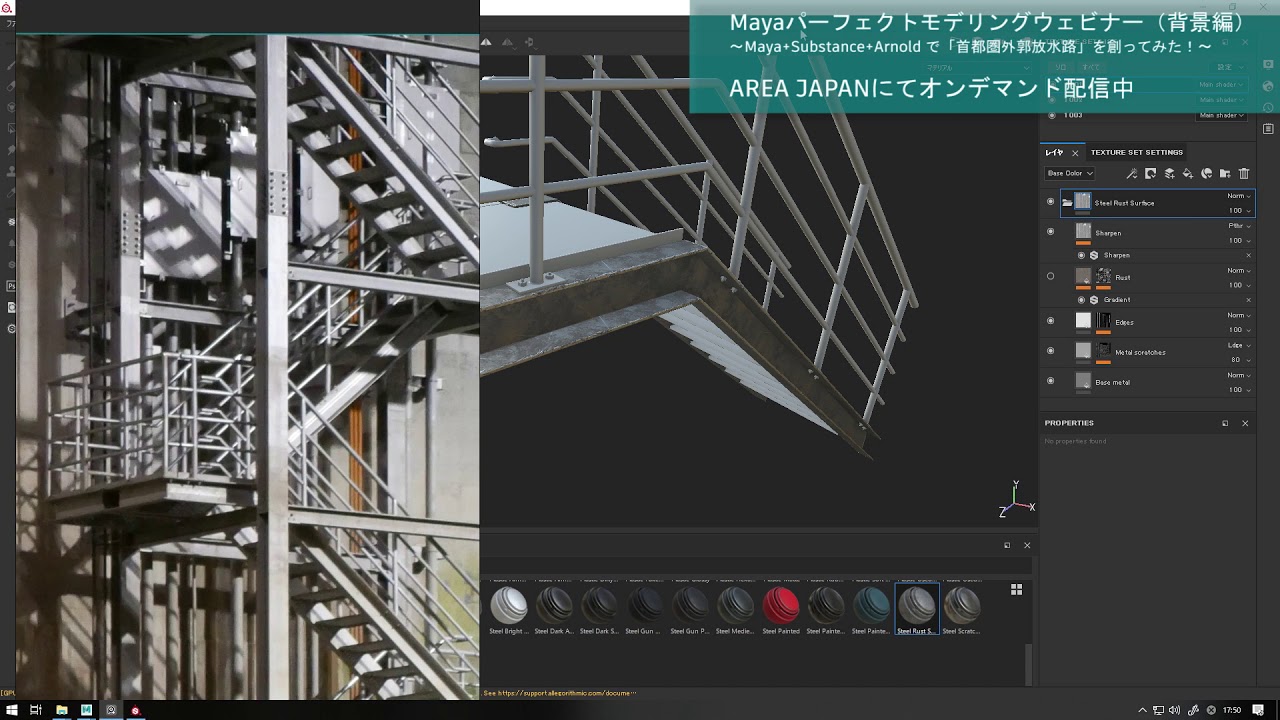
Task: Open the Base Color channel dropdown
Action: 1070,174
